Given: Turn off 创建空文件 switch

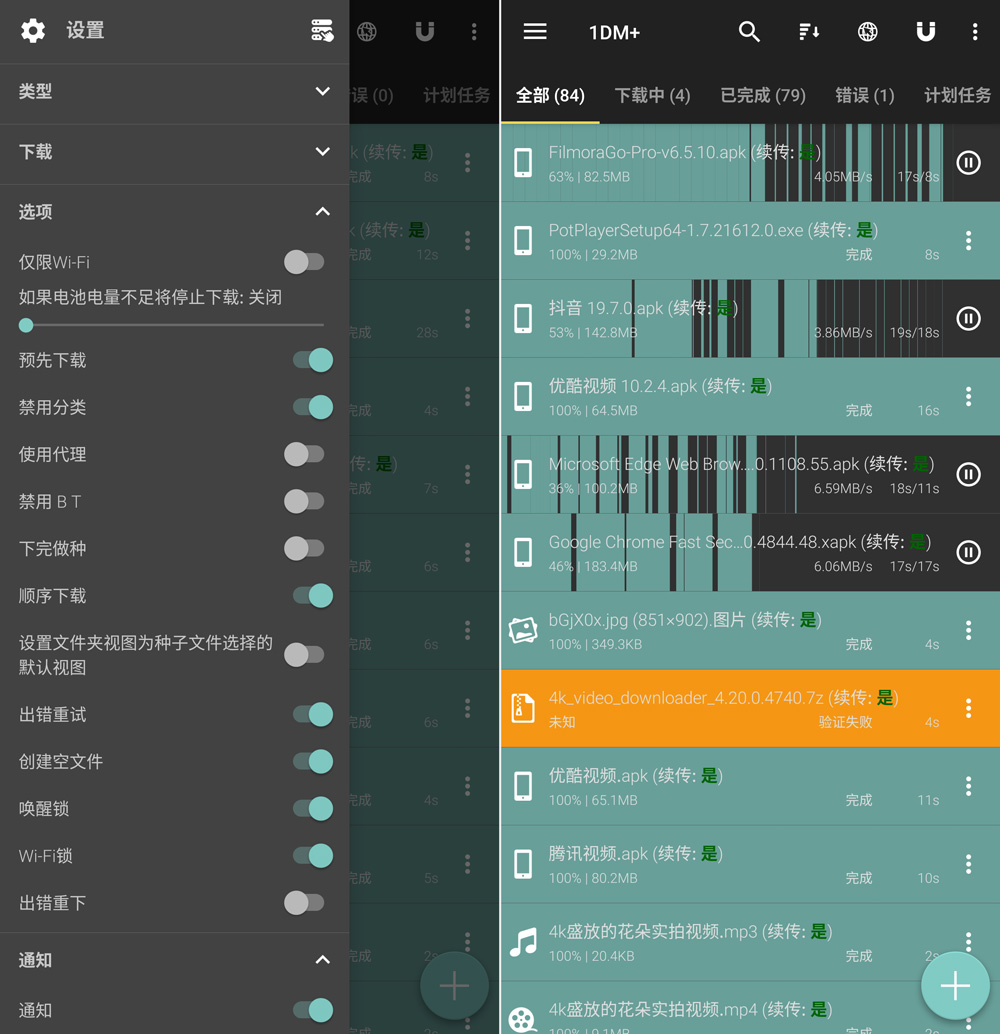Looking at the screenshot, I should [313, 761].
